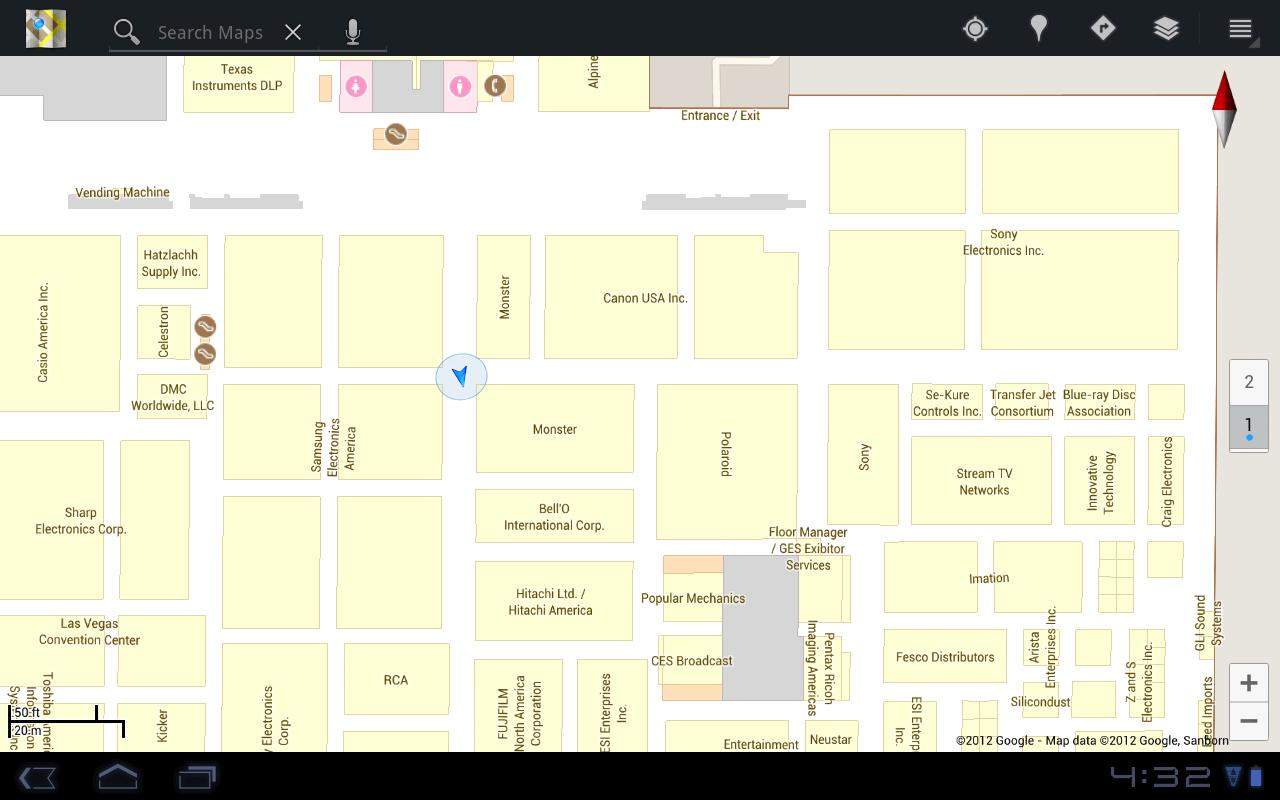Clear the search field with X
The width and height of the screenshot is (1280, 800).
point(293,32)
